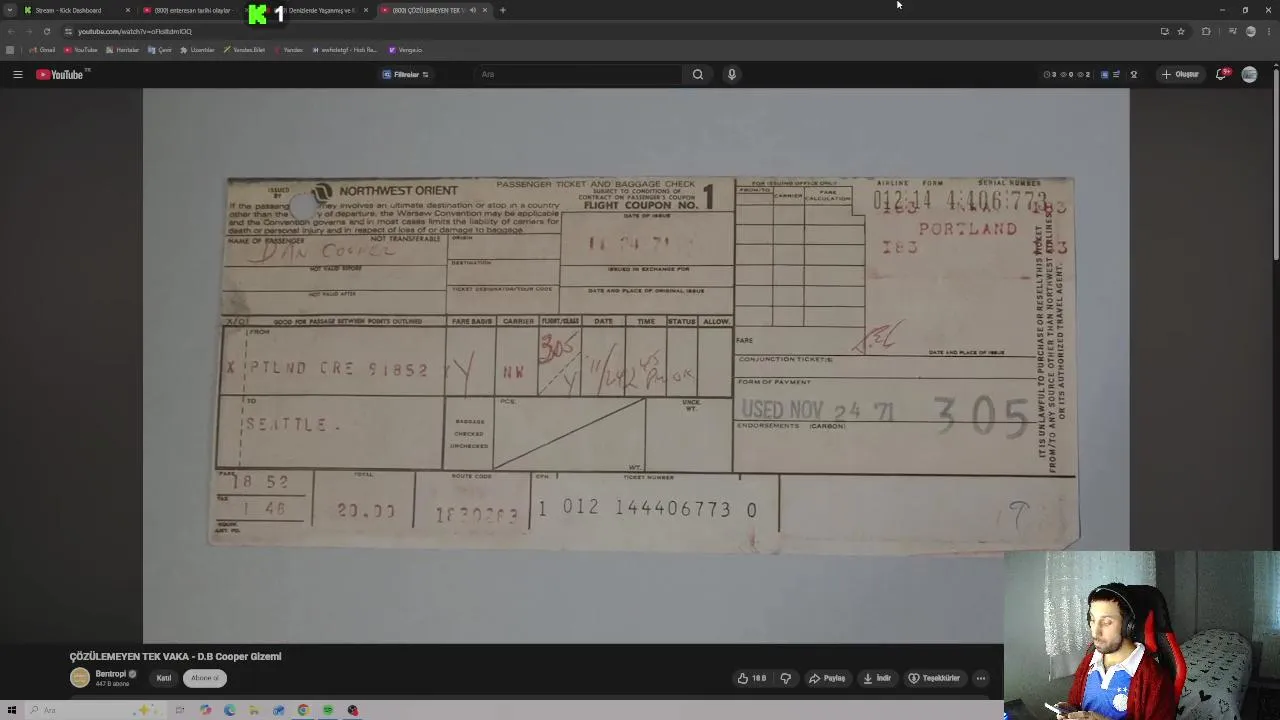Click the D.B Cooper ticket video frame

tap(636, 365)
